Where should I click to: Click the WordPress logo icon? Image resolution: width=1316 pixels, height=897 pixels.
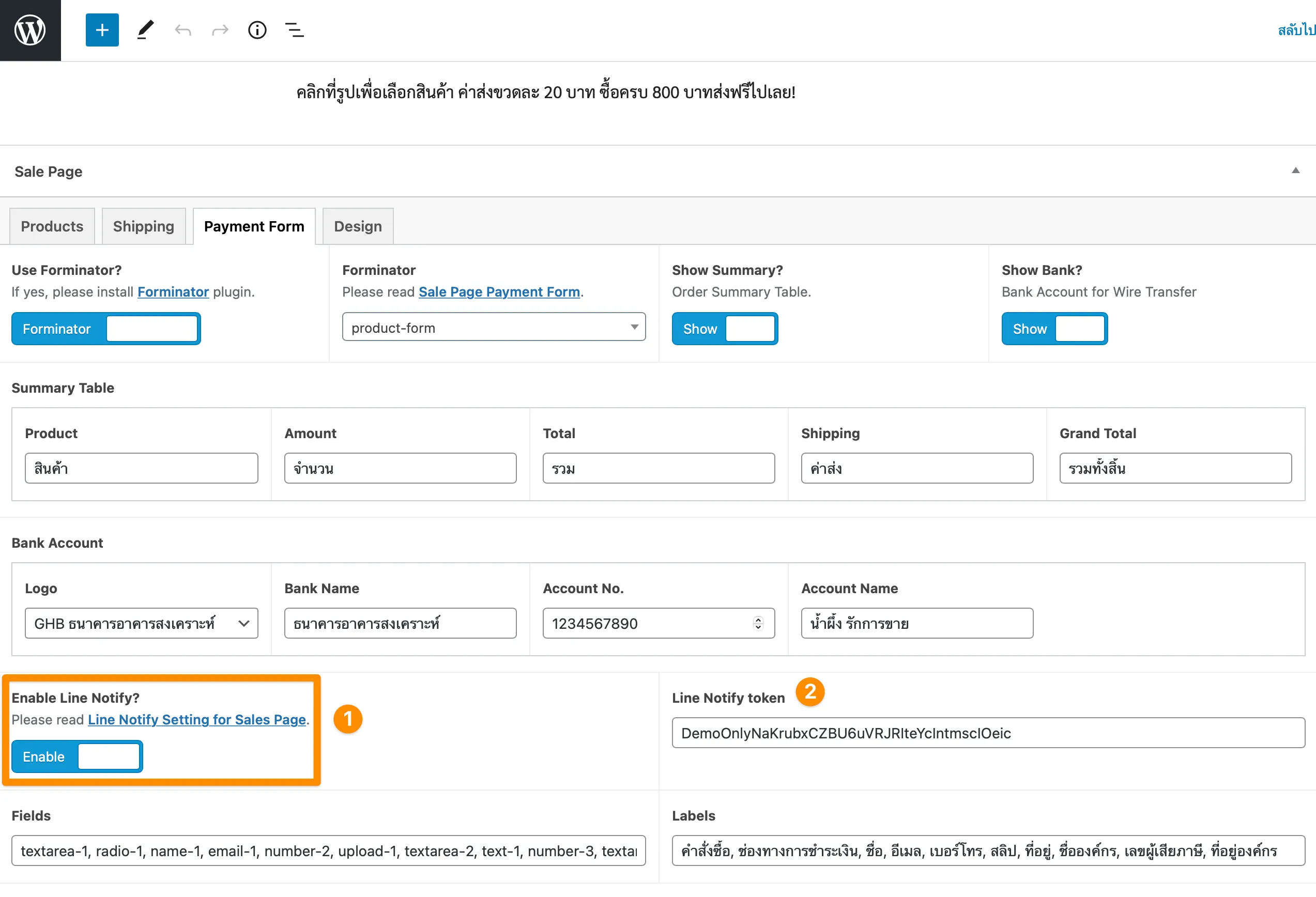[x=30, y=30]
